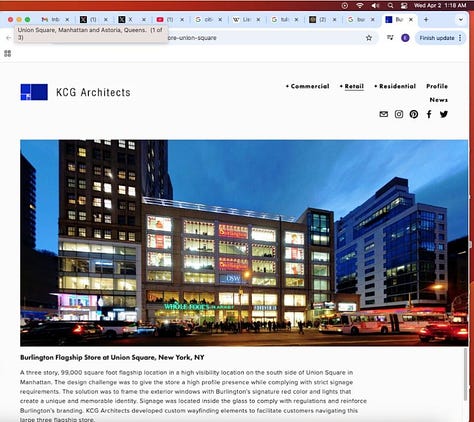Screen dimensions: 474x422
Task: Open the Instagram icon link
Action: tap(399, 114)
